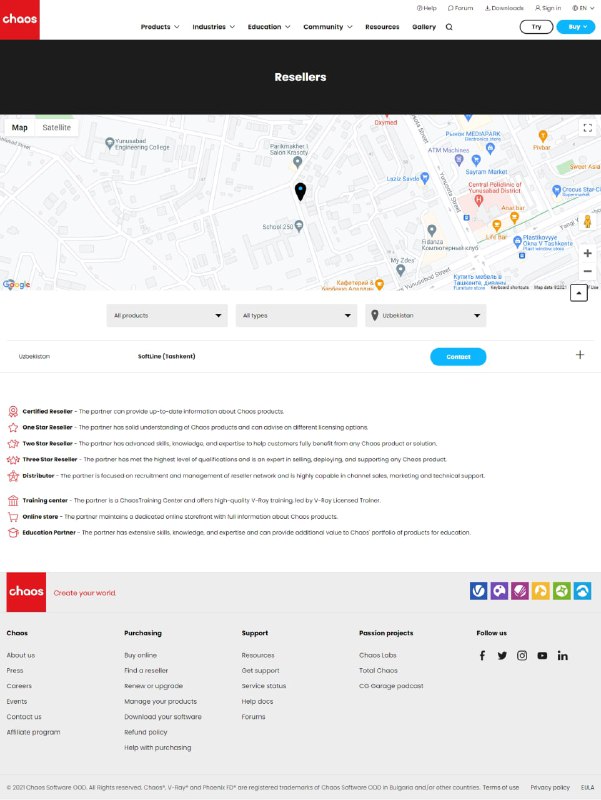Image resolution: width=601 pixels, height=800 pixels.
Task: Click the Sign in link
Action: point(548,8)
